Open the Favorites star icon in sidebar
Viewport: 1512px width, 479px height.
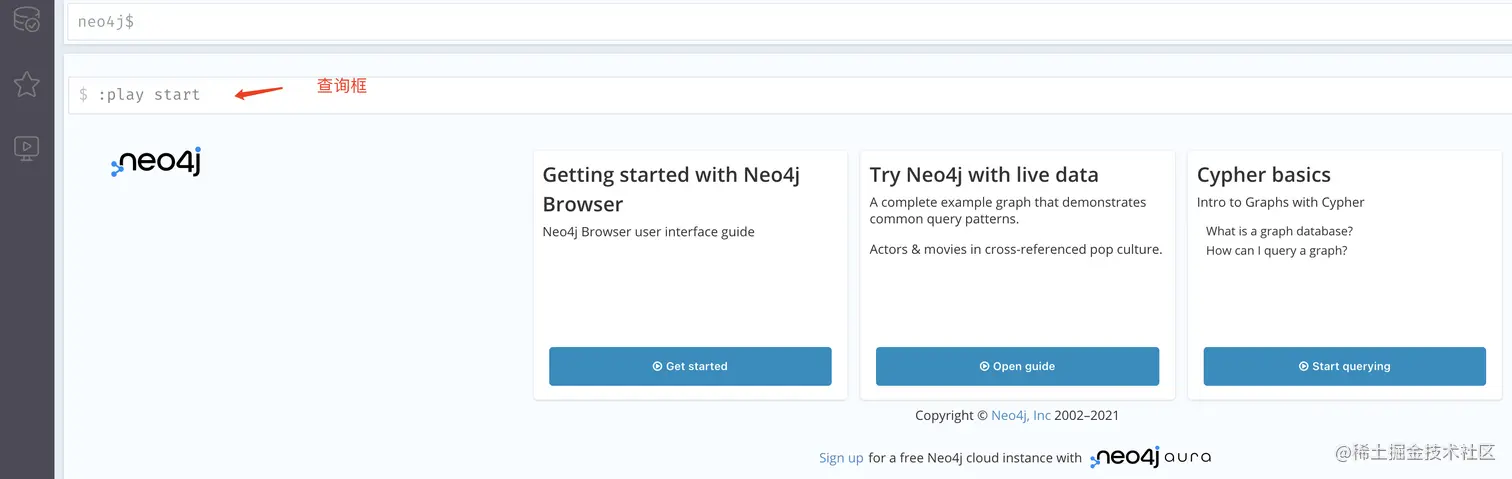pyautogui.click(x=27, y=84)
